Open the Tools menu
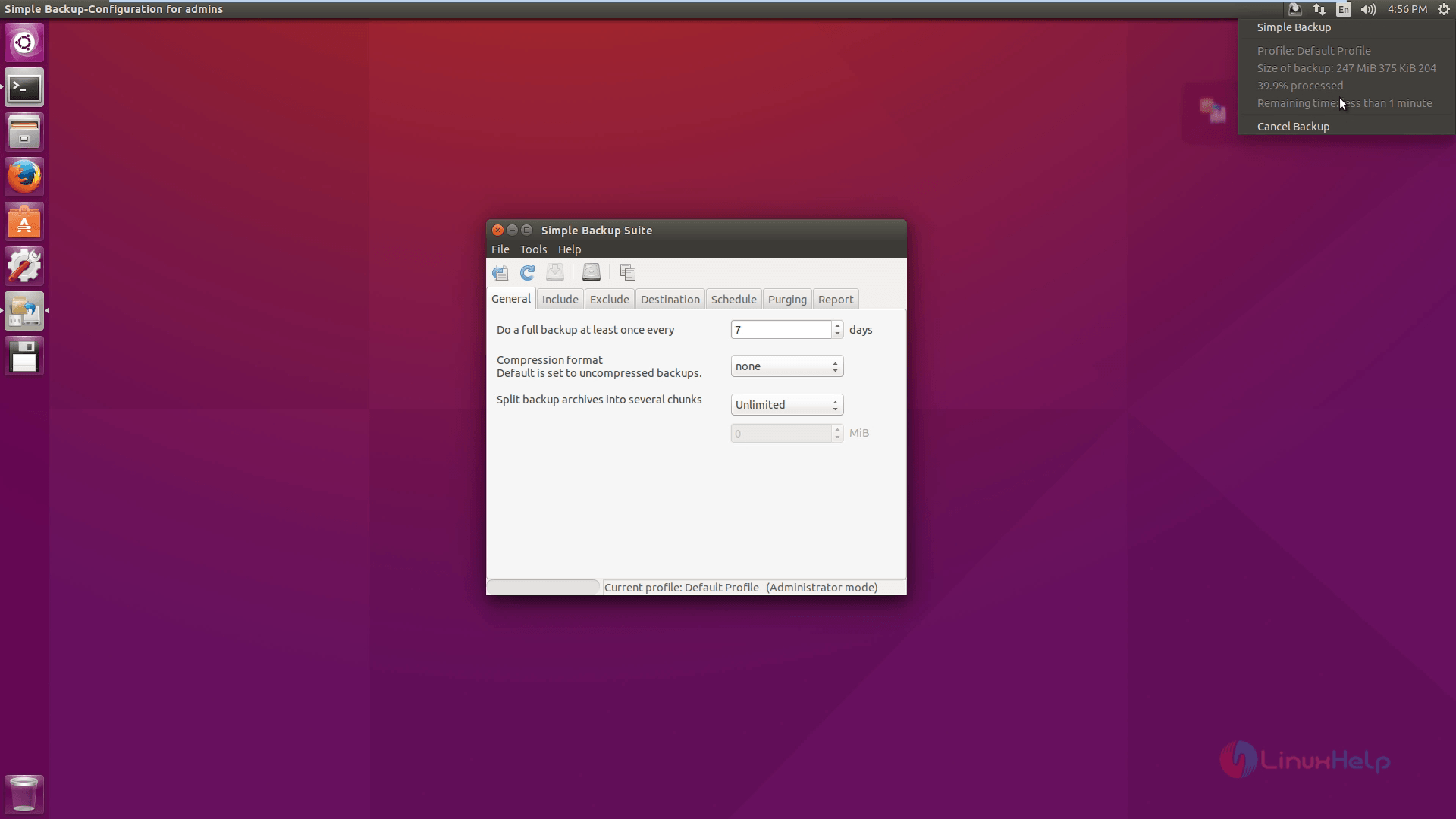 533,249
